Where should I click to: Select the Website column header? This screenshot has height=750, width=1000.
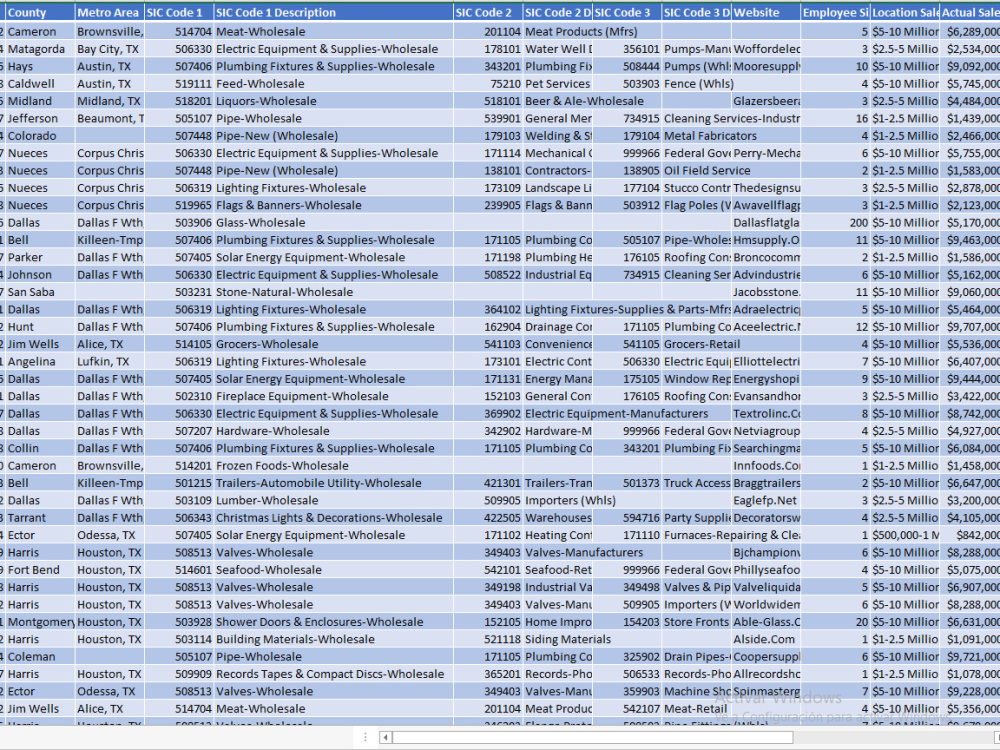766,13
